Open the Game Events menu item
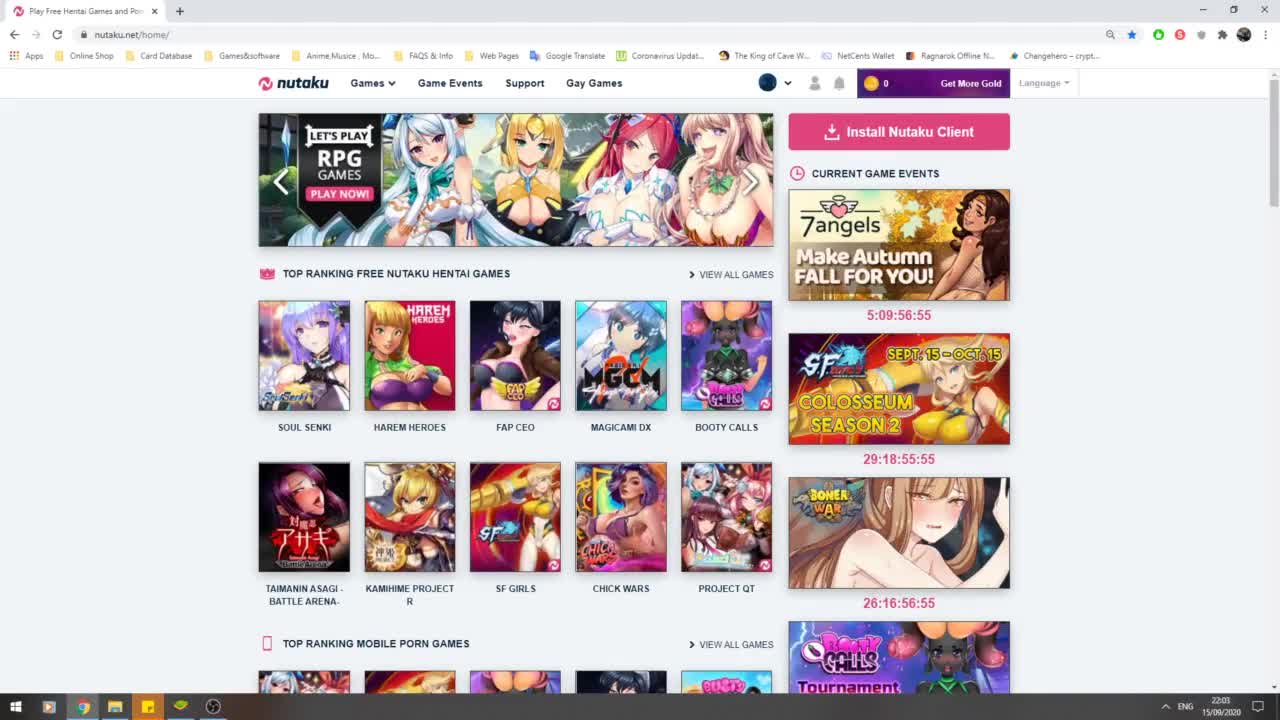This screenshot has width=1280, height=720. [450, 83]
